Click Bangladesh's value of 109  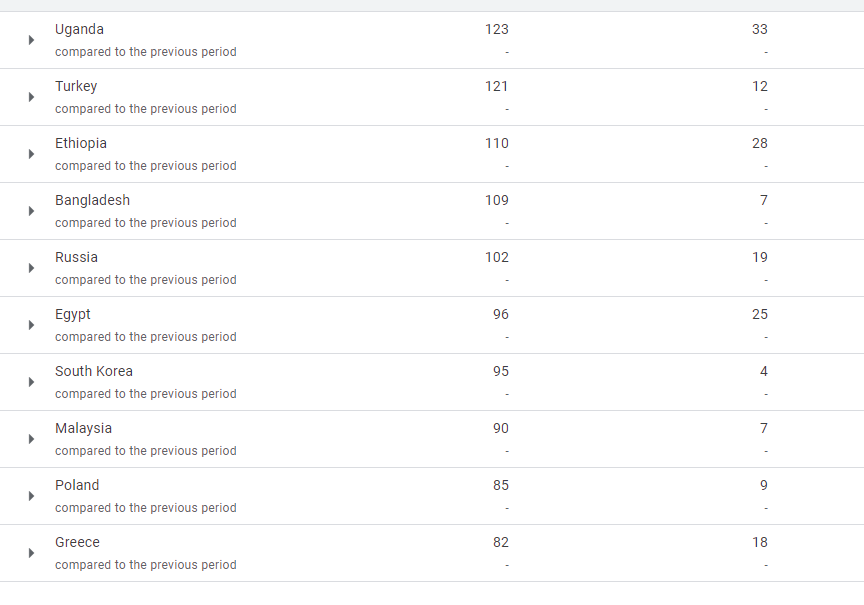[497, 200]
